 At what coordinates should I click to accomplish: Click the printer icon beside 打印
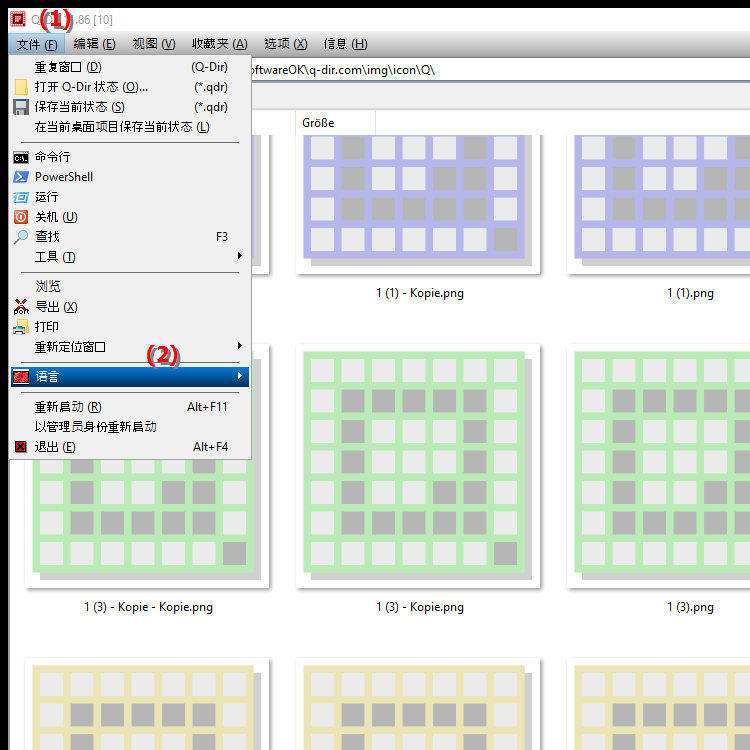(x=21, y=327)
